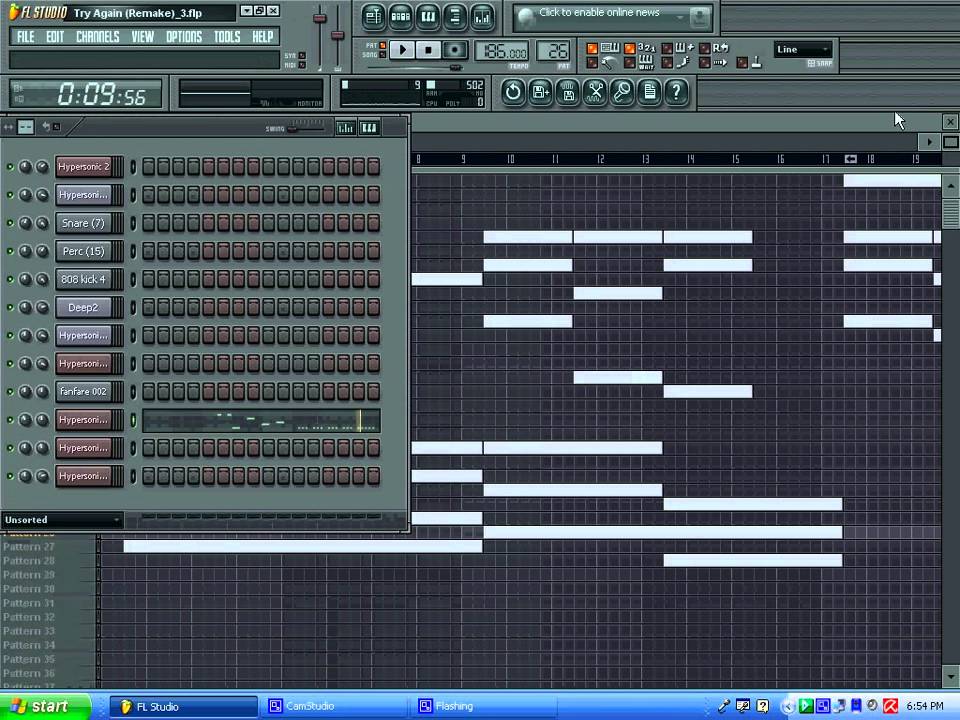Select the Perc (15) channel button
The width and height of the screenshot is (960, 720).
coord(84,251)
